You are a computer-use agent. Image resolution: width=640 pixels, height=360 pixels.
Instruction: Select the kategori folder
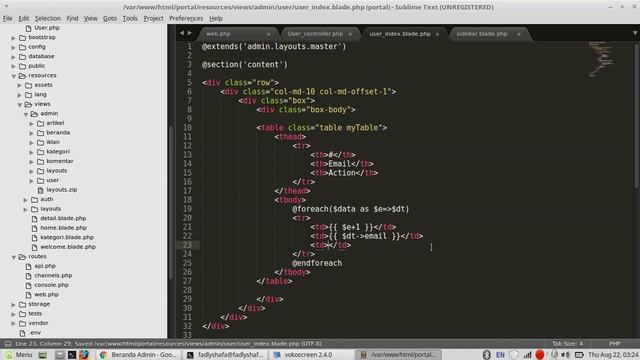(58, 151)
